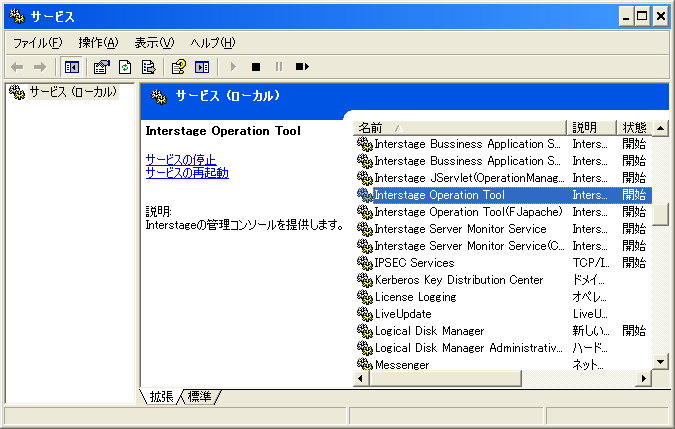
Task: Open the 操作(A) menu
Action: pos(98,43)
